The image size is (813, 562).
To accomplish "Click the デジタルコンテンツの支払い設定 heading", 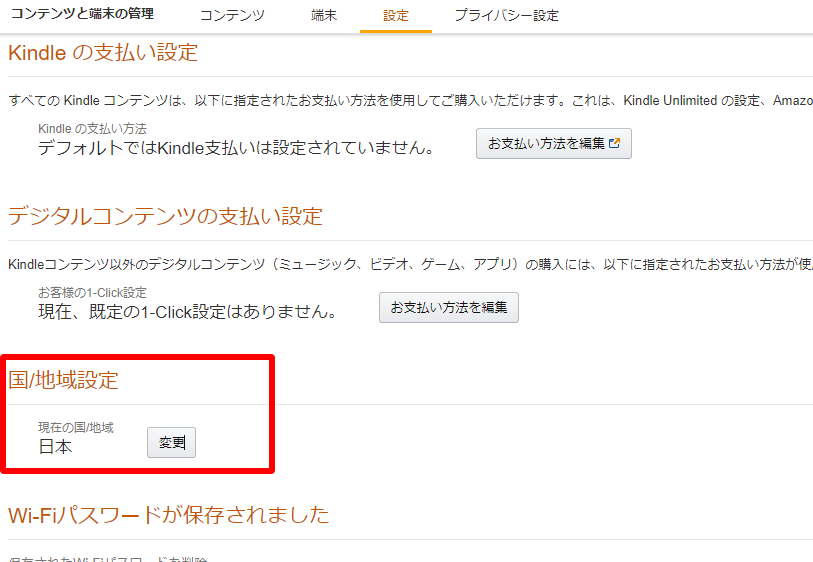I will (165, 216).
